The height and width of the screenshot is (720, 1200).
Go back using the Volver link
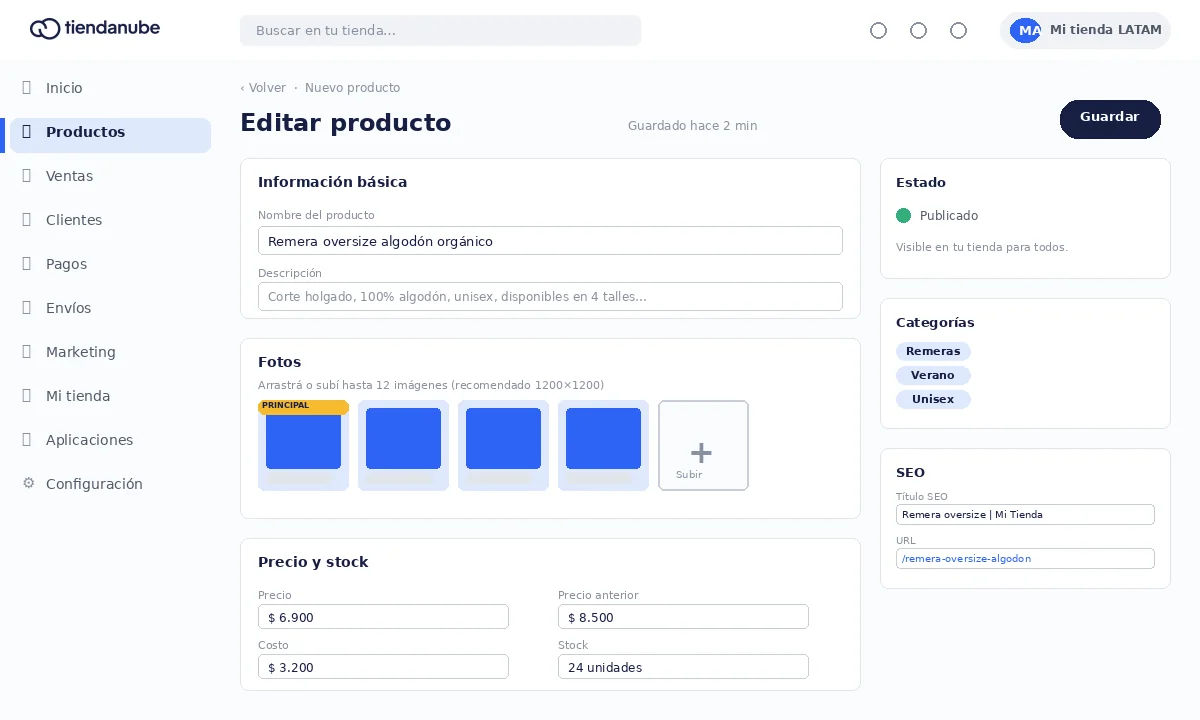tap(263, 88)
